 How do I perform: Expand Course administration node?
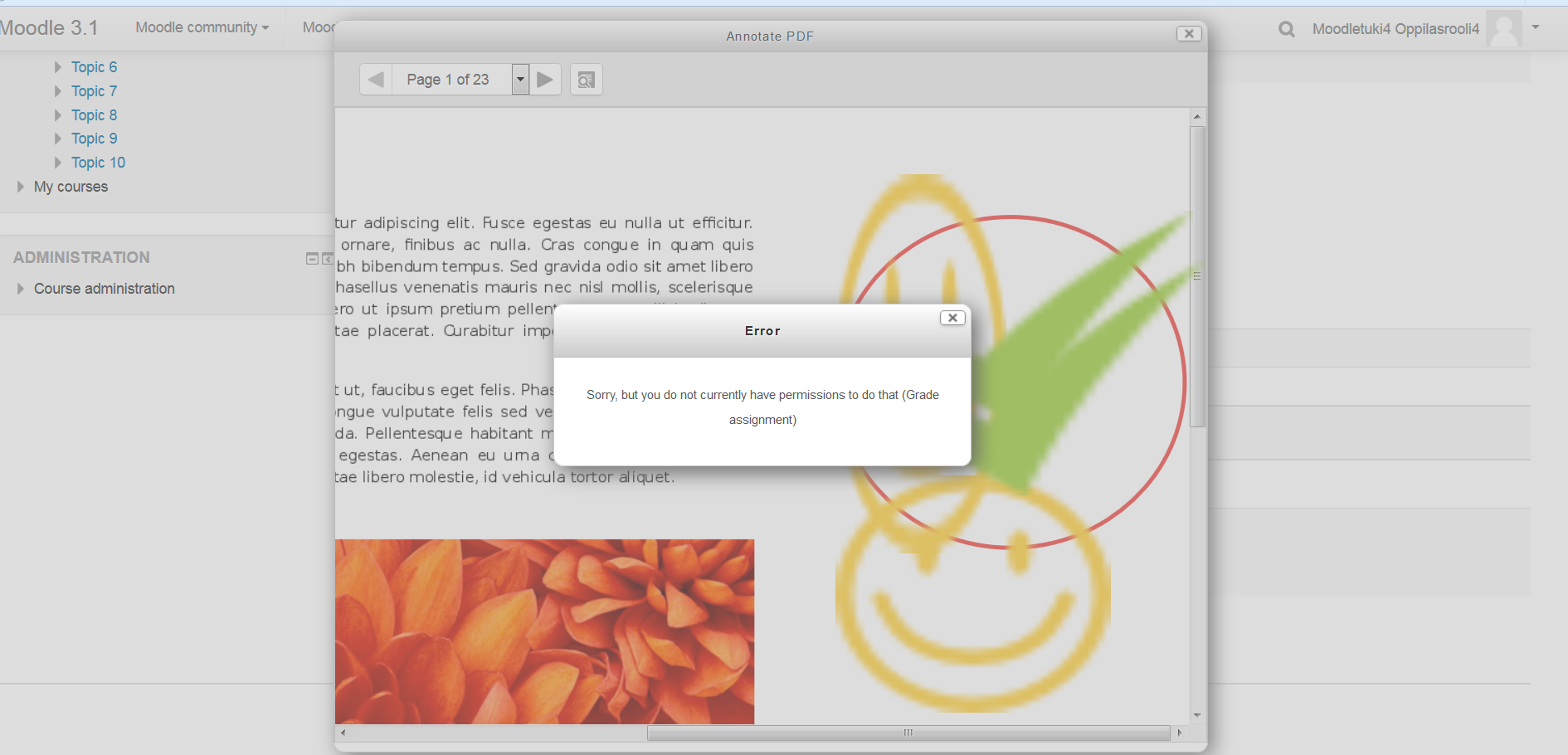[x=21, y=289]
